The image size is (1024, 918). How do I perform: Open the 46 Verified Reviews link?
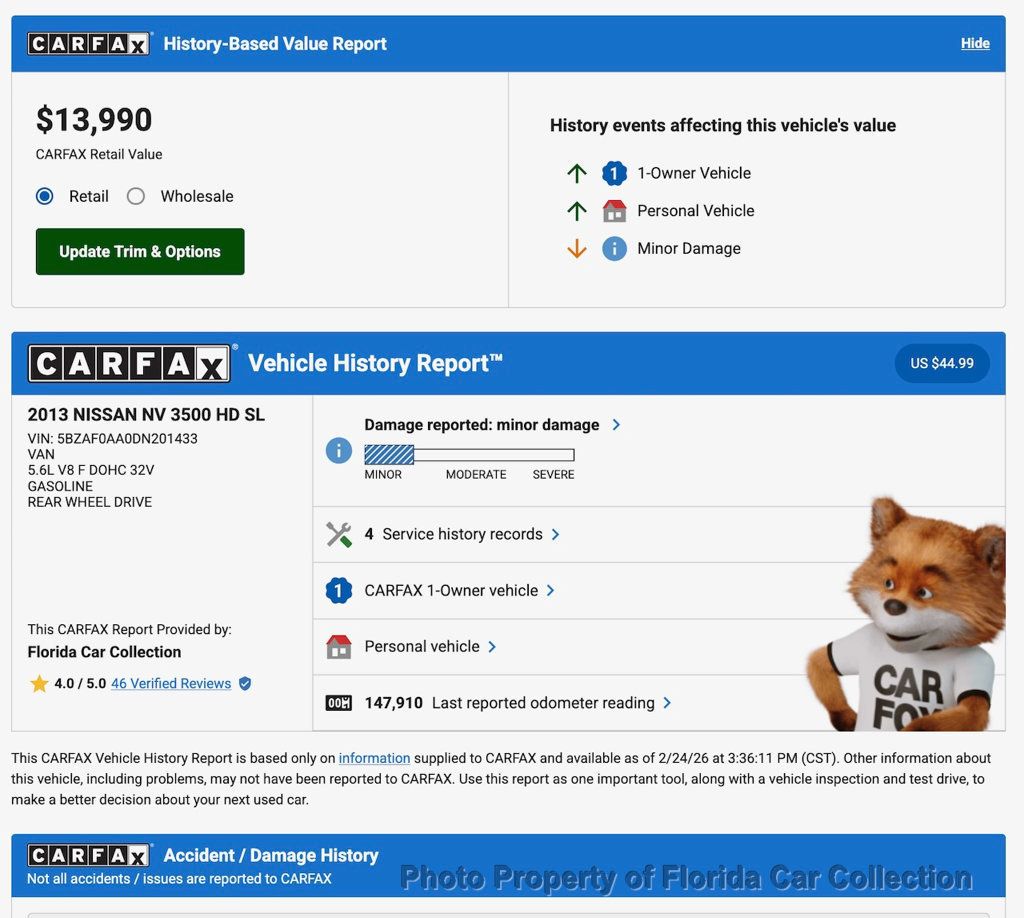[171, 684]
